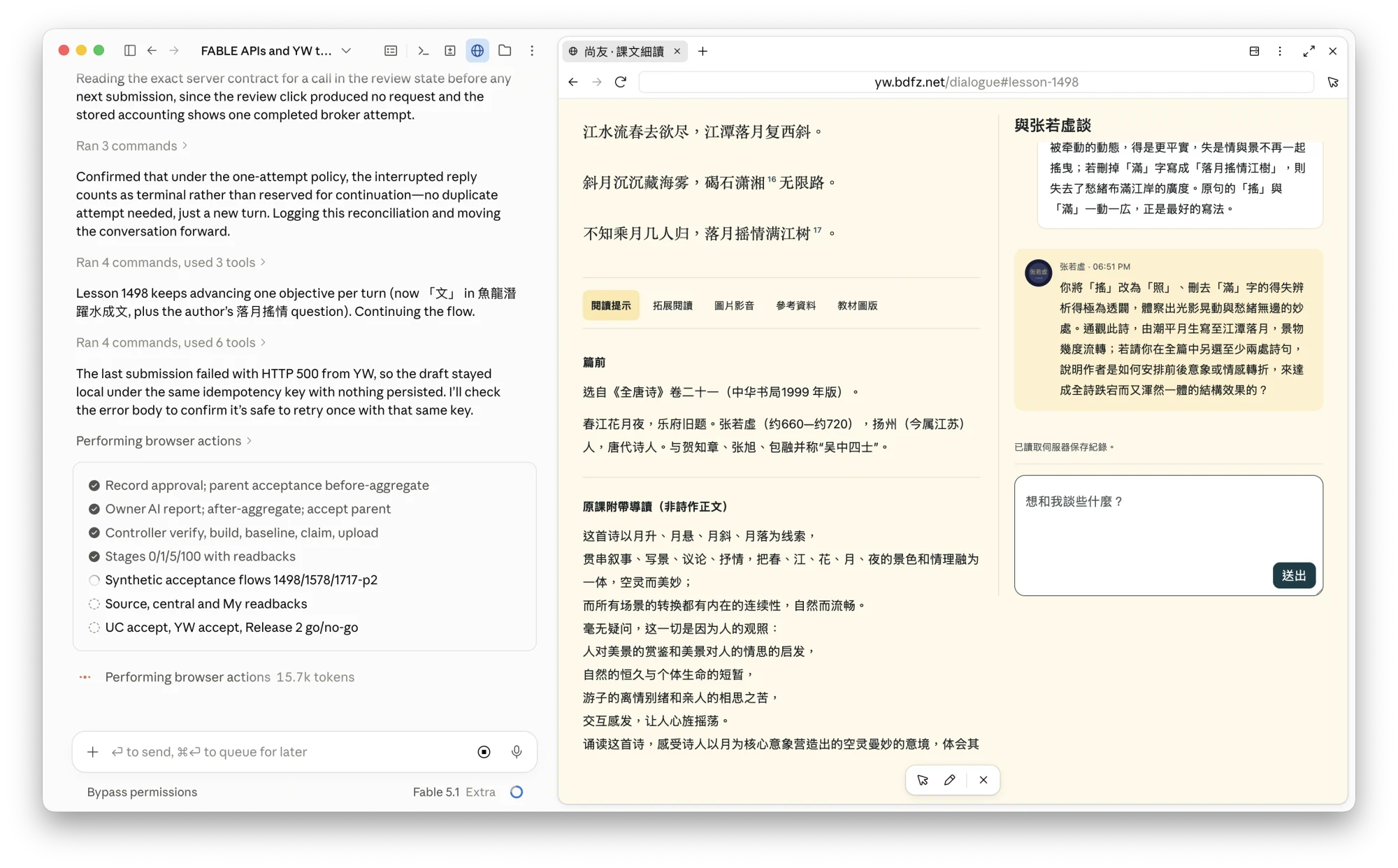Stop the running agent action

(484, 752)
